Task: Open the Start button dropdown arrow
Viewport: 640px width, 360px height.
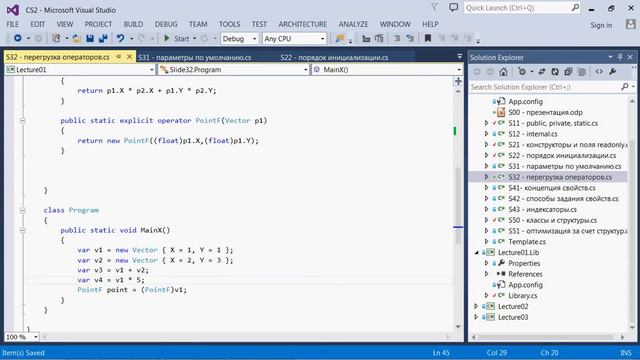Action: tap(194, 38)
